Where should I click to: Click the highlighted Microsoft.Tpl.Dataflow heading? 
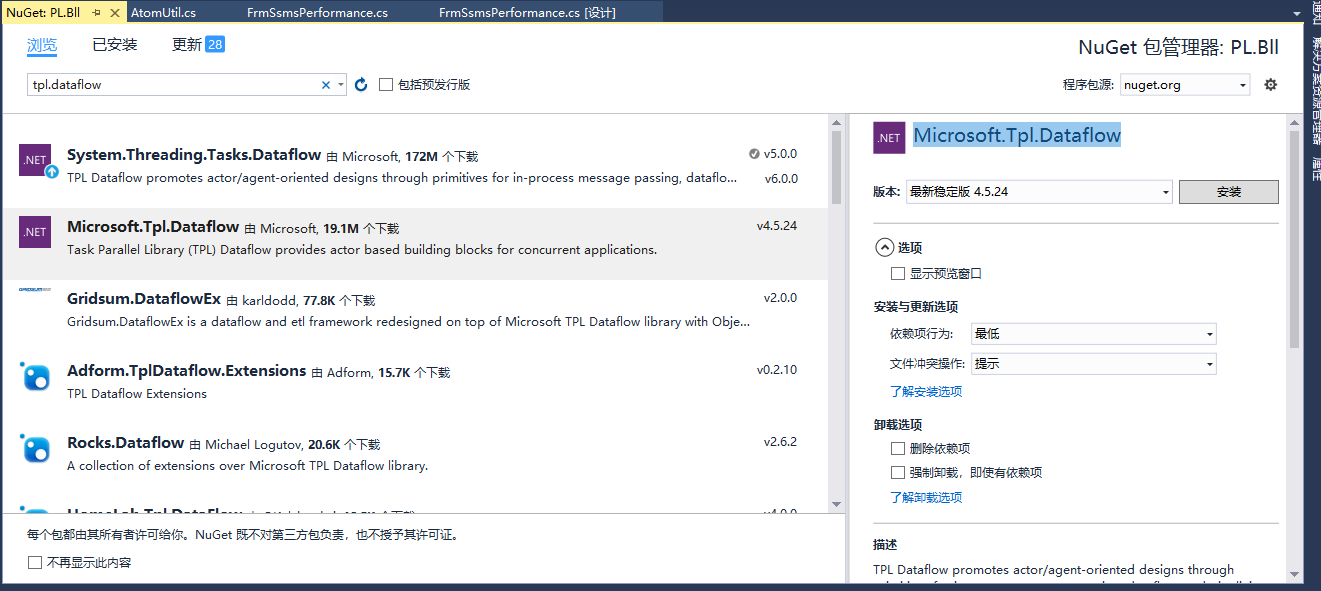pyautogui.click(x=1017, y=136)
